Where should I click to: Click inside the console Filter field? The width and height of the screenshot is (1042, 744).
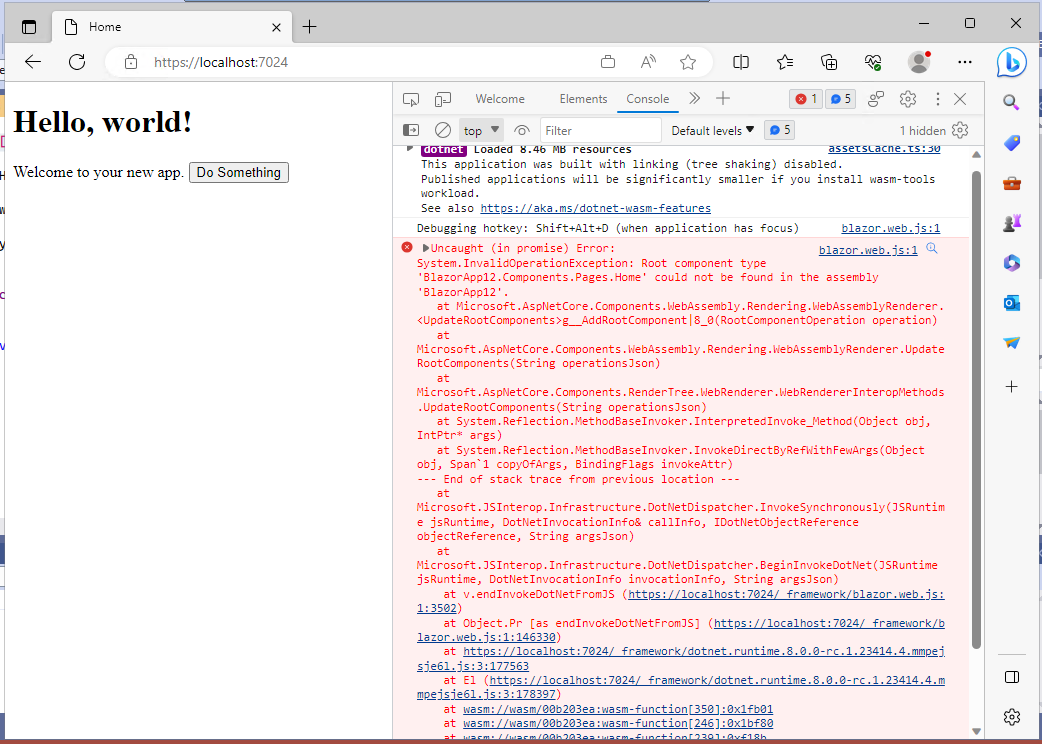(600, 129)
